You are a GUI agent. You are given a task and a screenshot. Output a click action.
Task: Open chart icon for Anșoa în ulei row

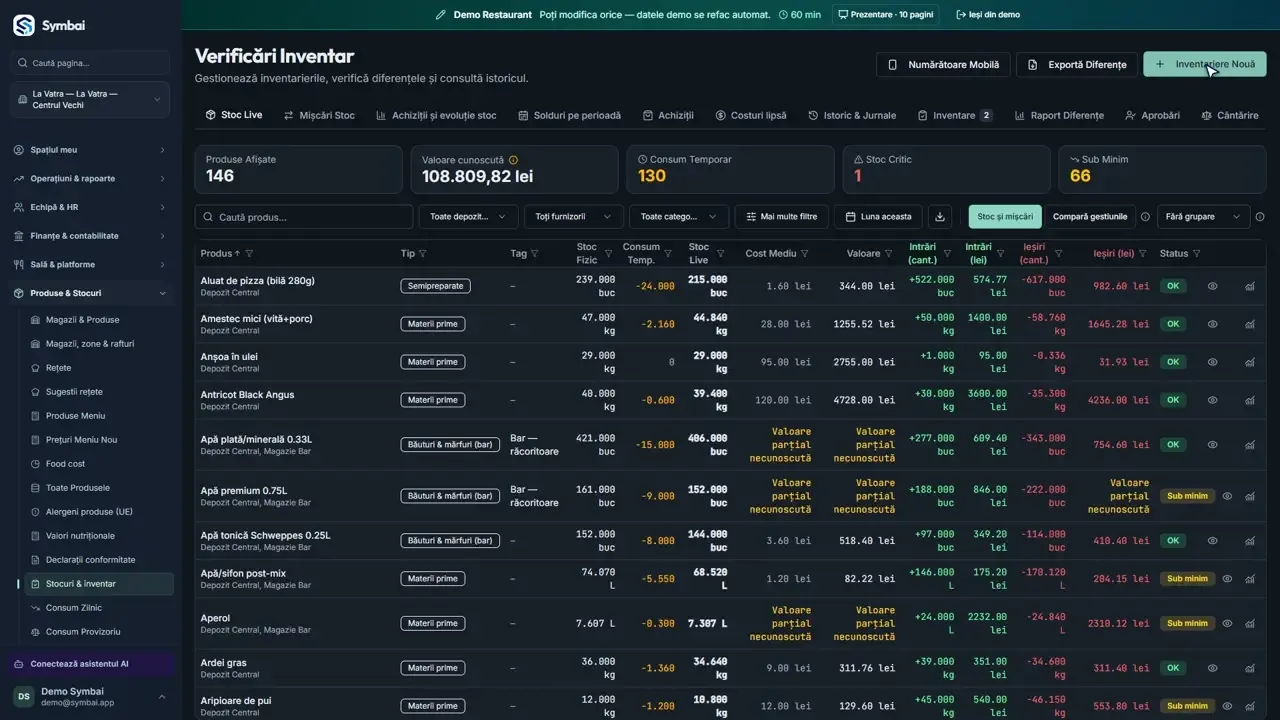point(1250,362)
